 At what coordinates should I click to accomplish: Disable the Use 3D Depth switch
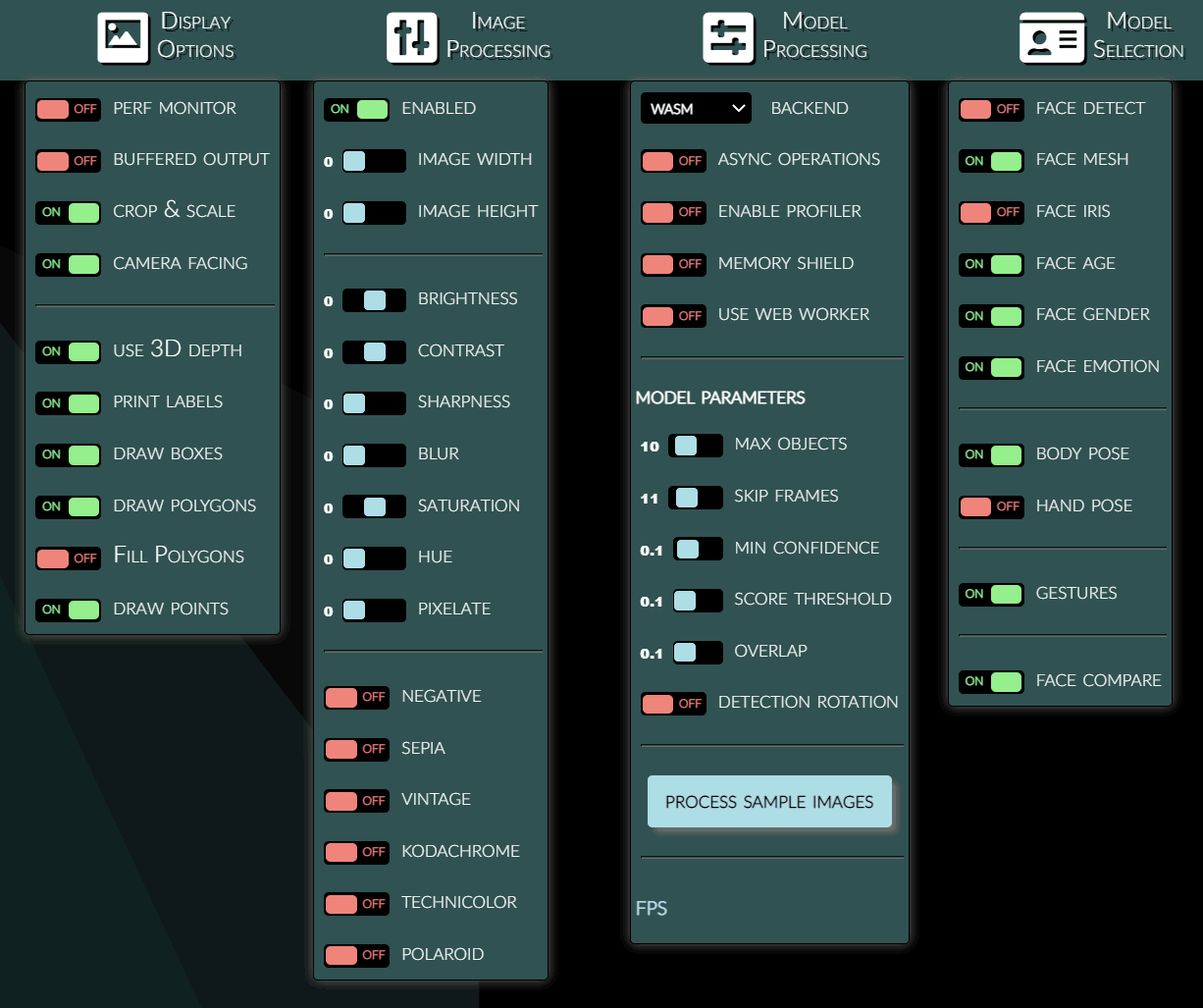point(68,351)
